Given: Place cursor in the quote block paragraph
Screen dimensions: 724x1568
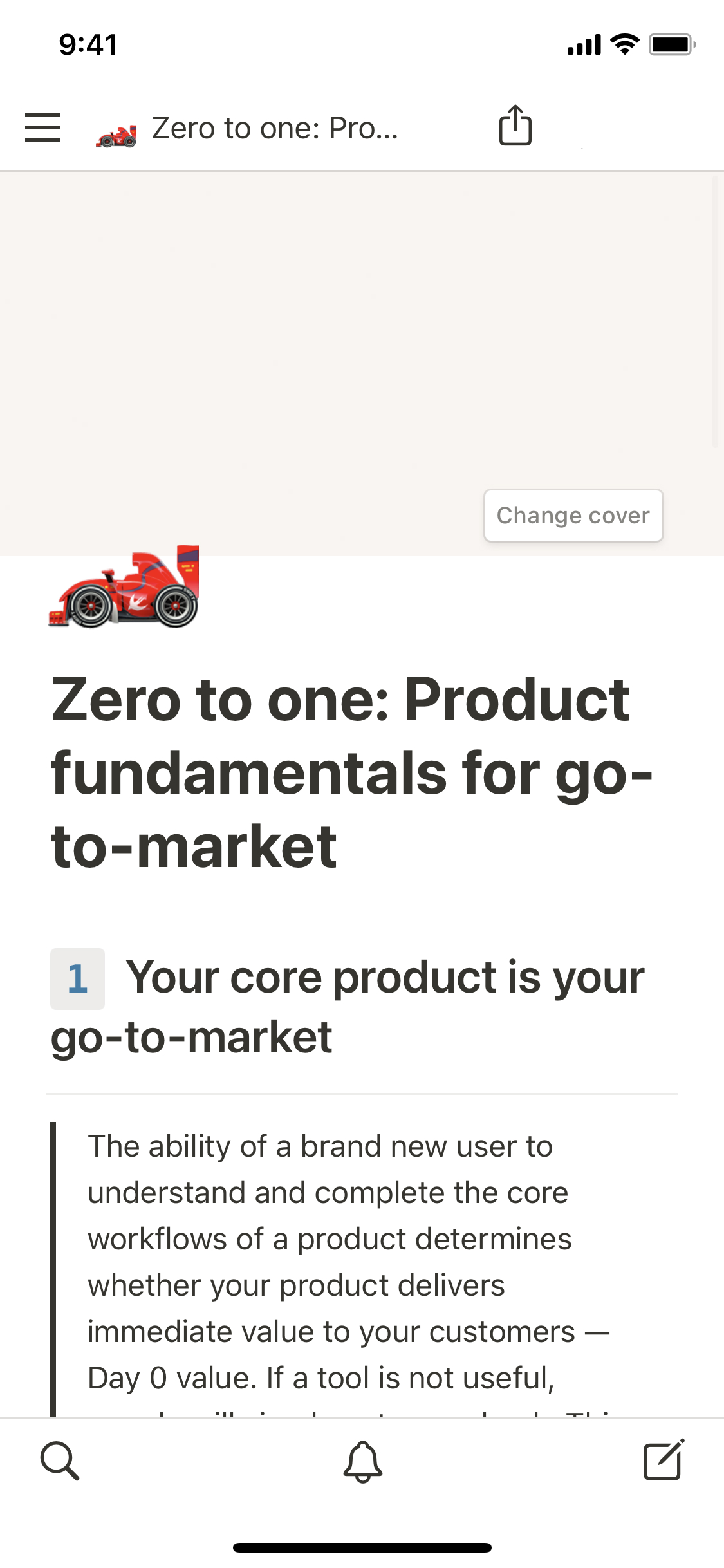Looking at the screenshot, I should tap(328, 1262).
